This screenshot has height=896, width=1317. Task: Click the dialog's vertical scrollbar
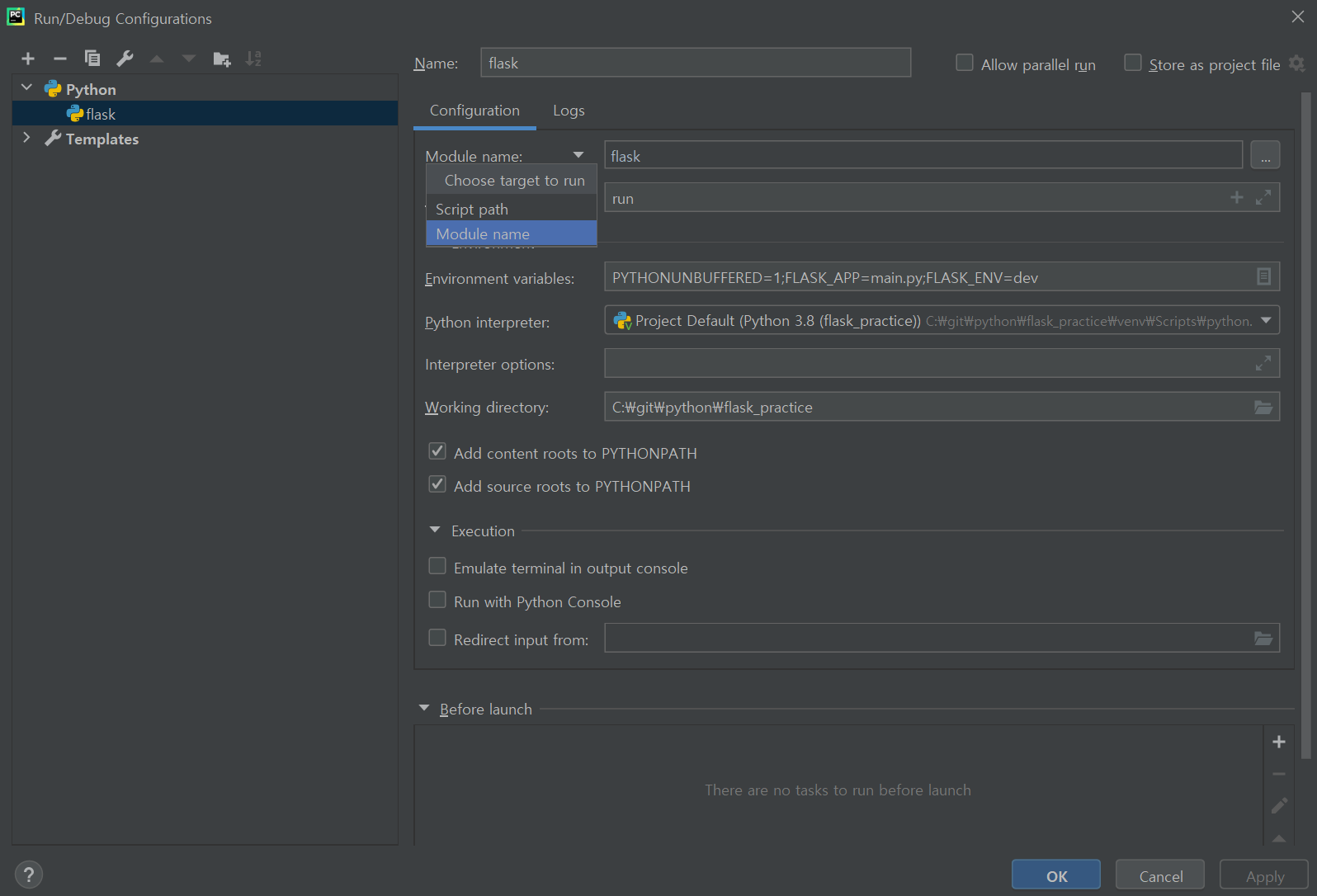point(1305,425)
